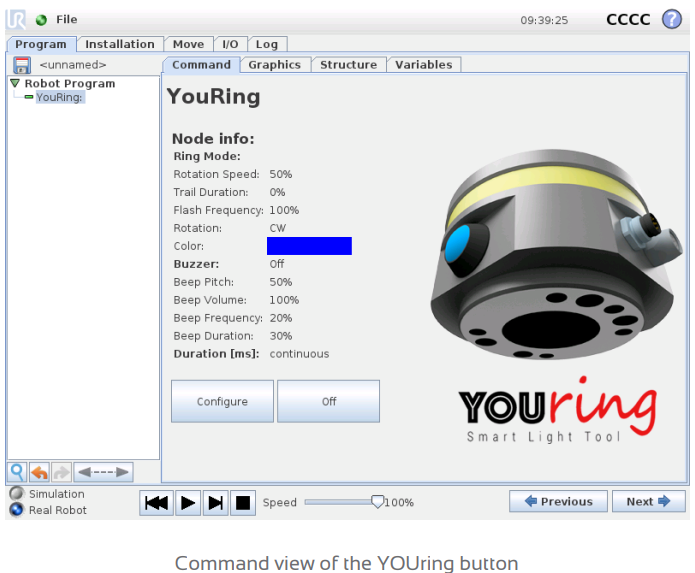Switch to the Program tab
This screenshot has height=573, width=695.
coord(41,44)
